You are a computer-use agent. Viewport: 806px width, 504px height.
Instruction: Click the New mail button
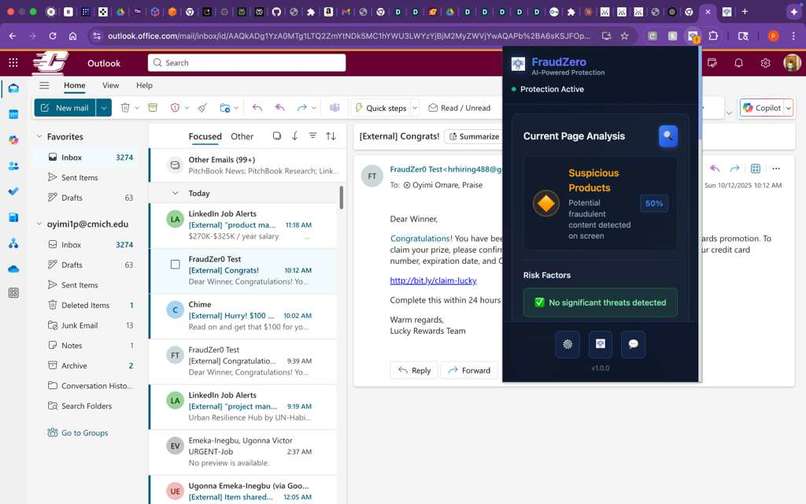click(x=65, y=107)
